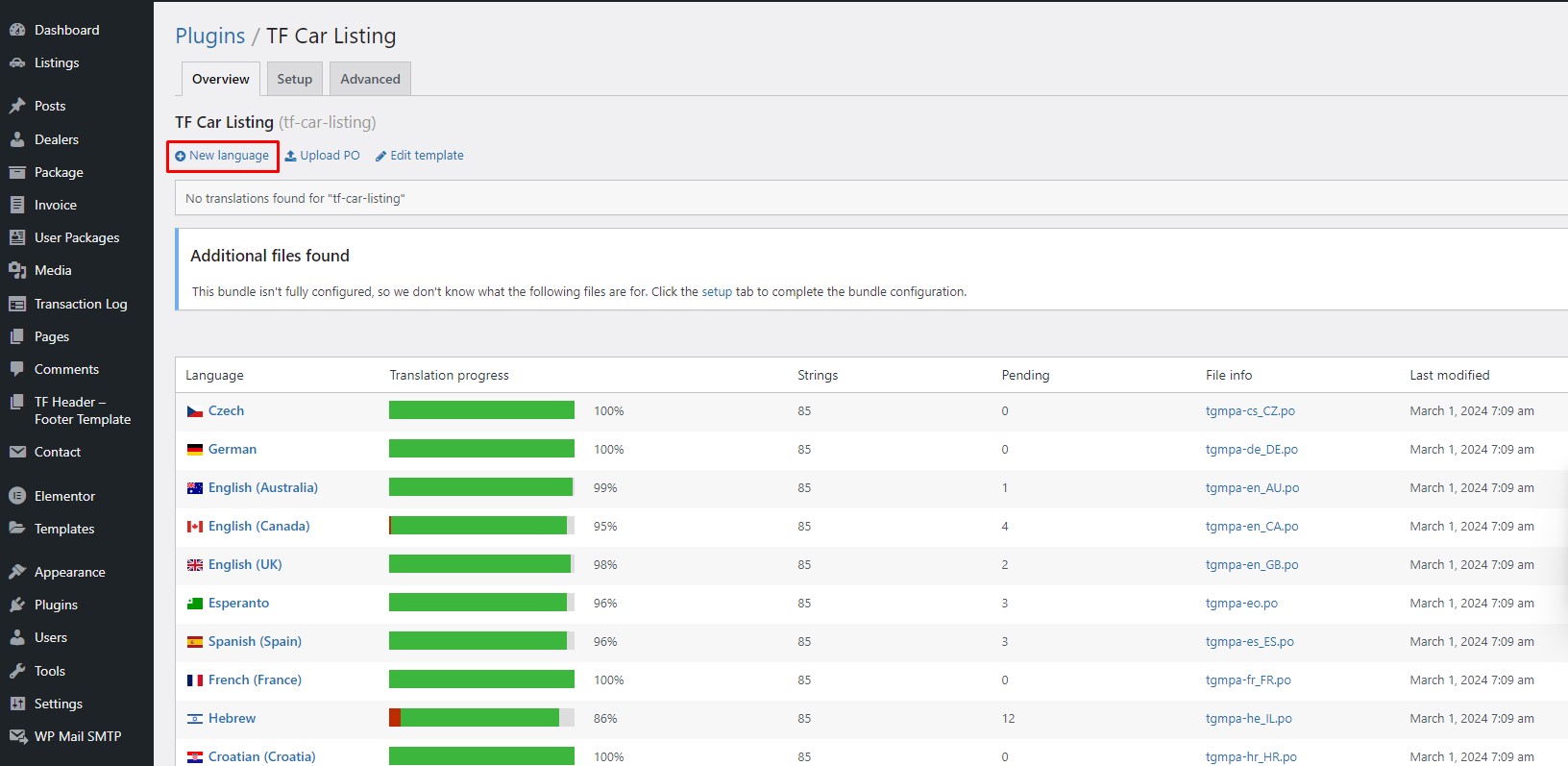Open the Croatian (Croatia) translation
1568x766 pixels.
click(261, 756)
